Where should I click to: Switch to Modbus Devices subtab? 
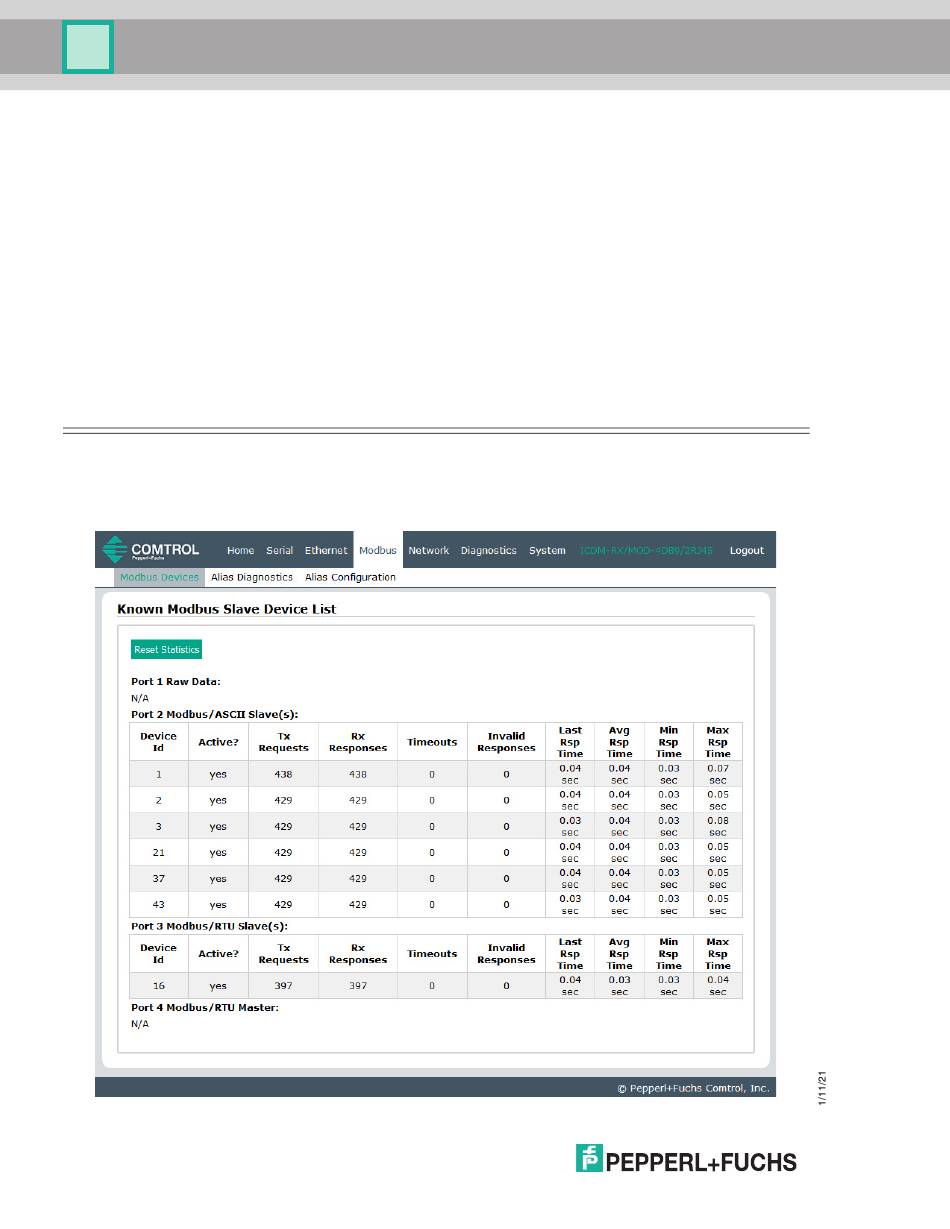(159, 577)
